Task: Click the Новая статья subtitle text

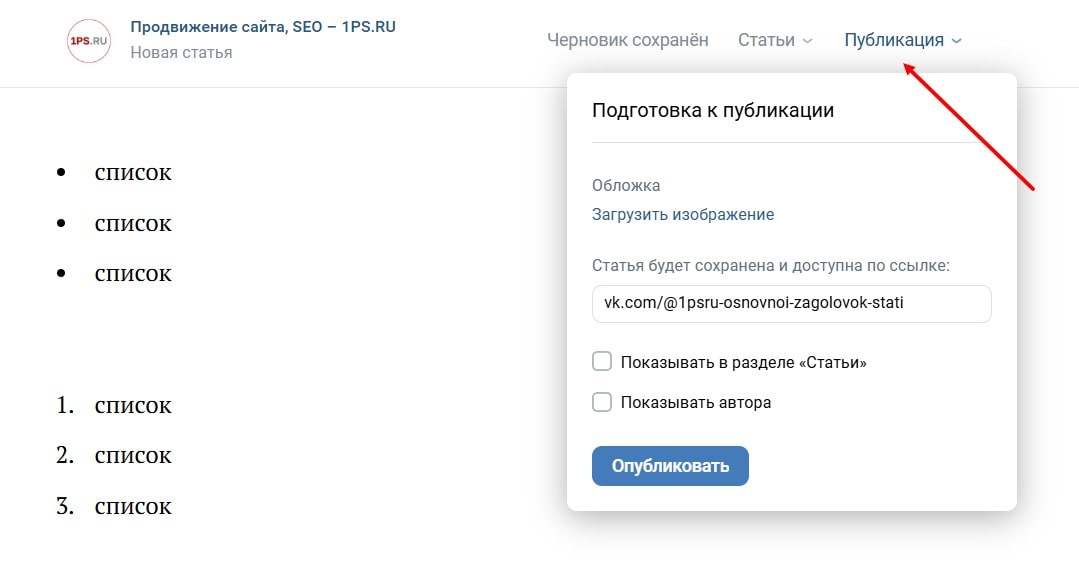Action: click(x=181, y=52)
